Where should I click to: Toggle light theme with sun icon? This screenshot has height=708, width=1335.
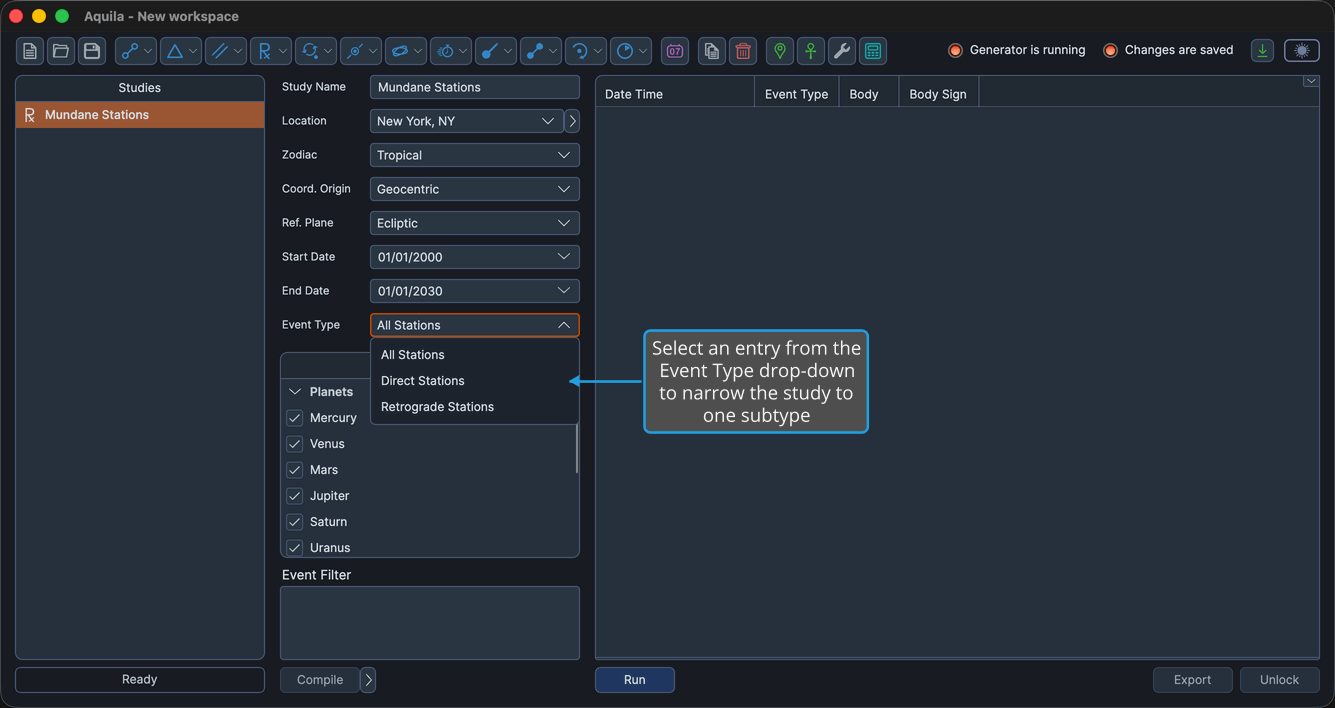tap(1302, 50)
